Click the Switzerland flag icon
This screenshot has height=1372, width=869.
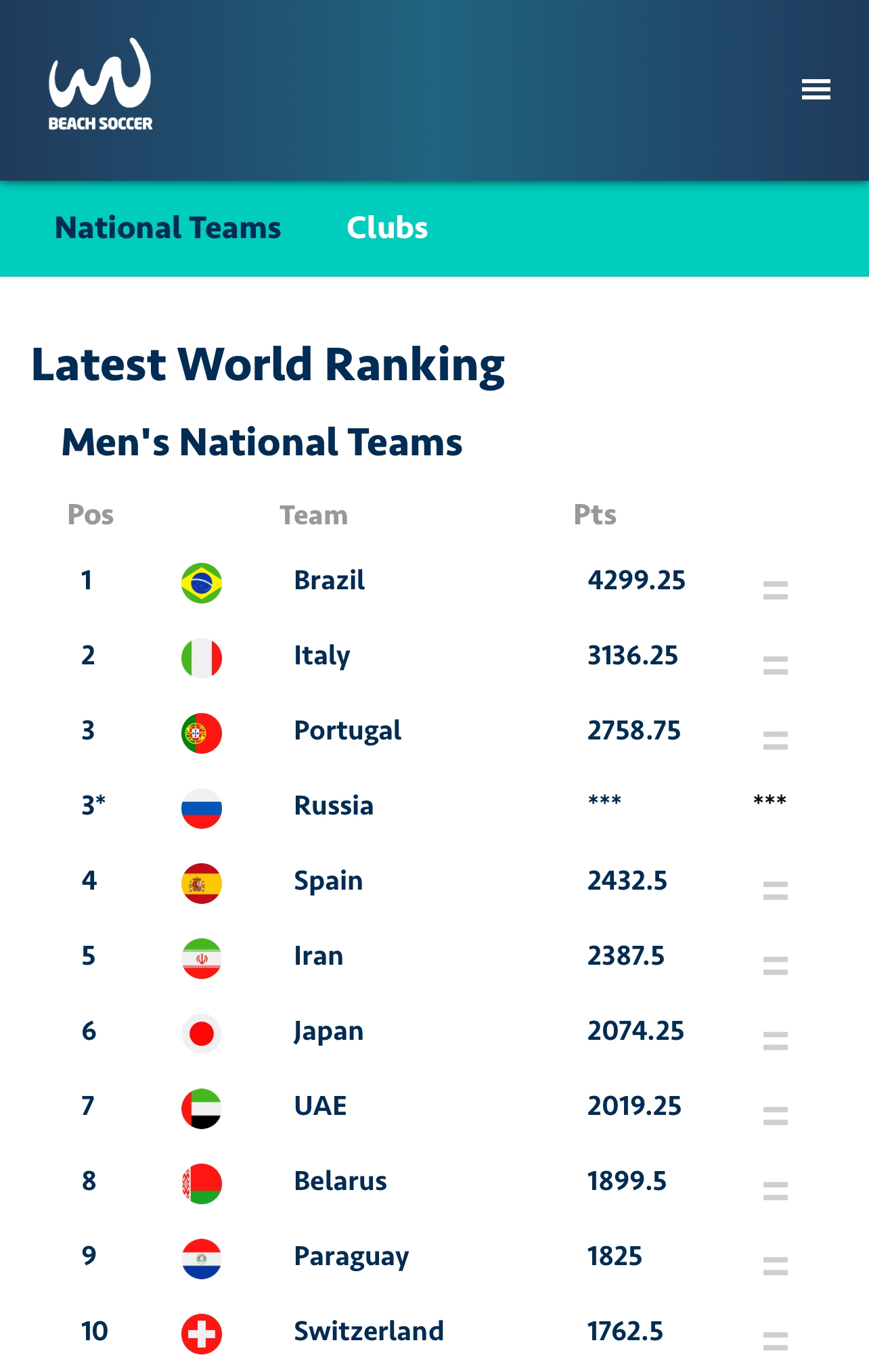point(202,1333)
